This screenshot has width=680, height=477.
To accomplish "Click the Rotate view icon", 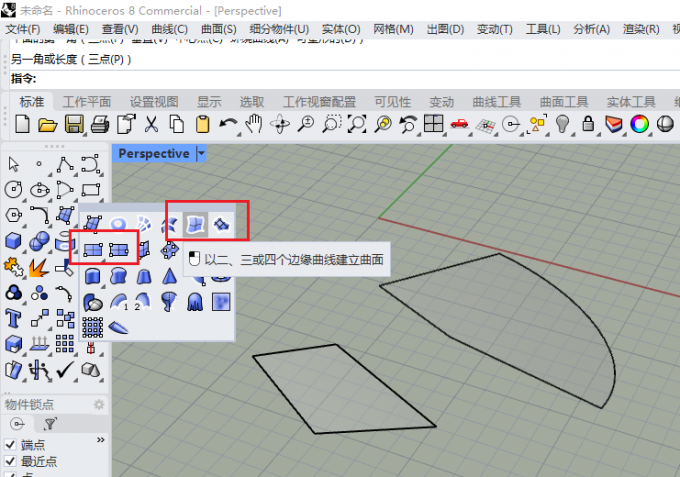I will pyautogui.click(x=280, y=124).
